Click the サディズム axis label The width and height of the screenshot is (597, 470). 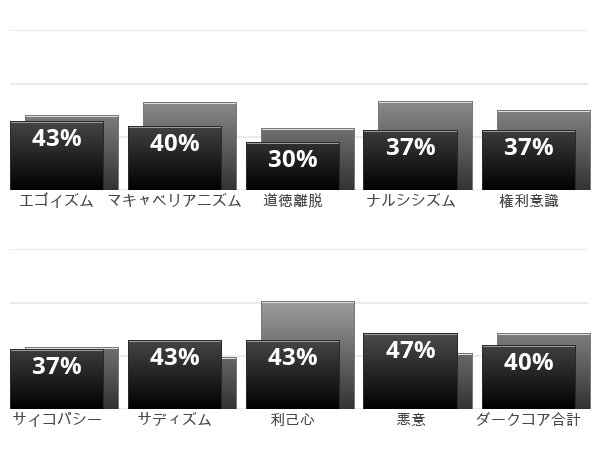(174, 419)
